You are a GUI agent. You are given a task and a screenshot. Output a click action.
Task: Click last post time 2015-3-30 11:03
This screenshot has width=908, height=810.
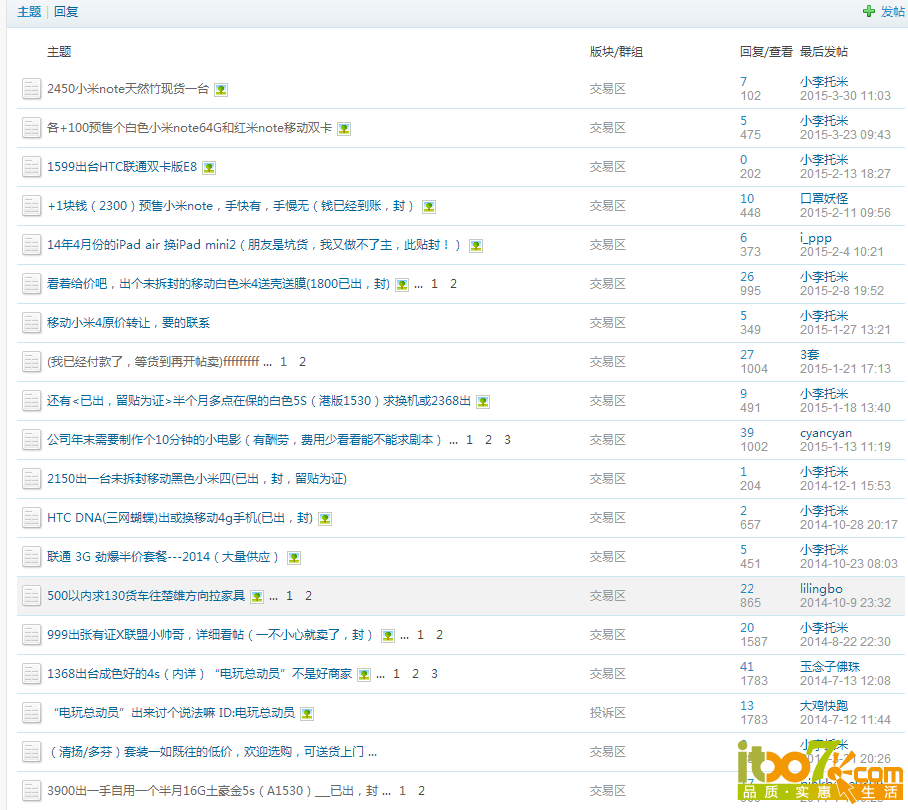click(845, 96)
